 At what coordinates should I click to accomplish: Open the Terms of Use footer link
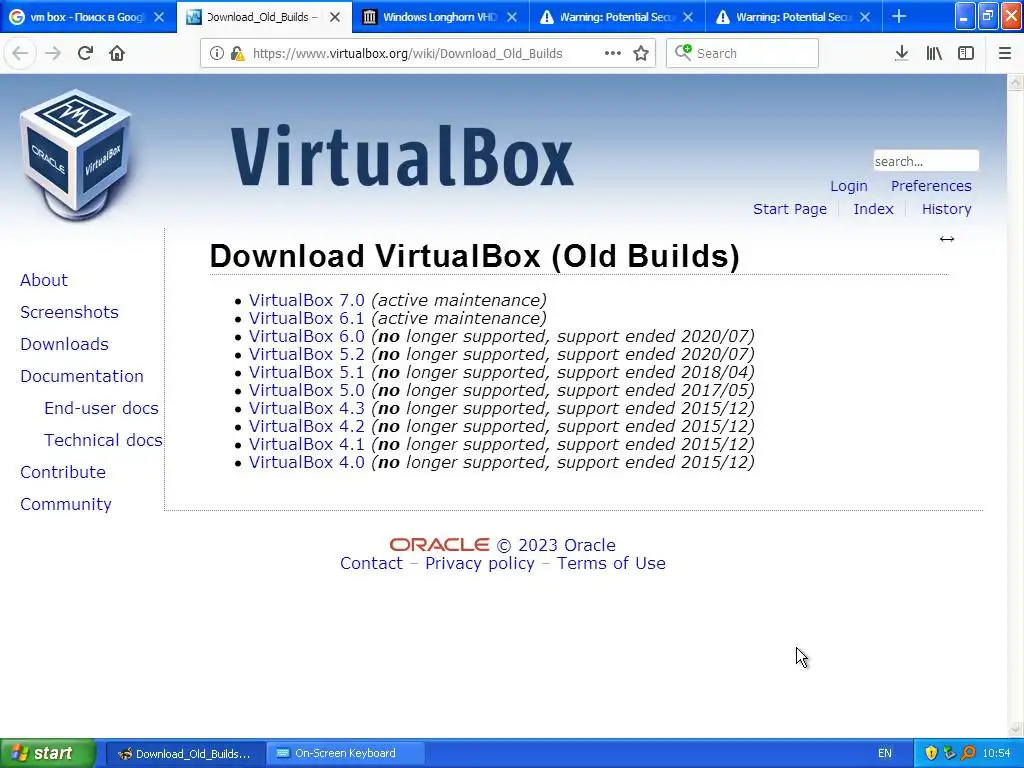(611, 563)
